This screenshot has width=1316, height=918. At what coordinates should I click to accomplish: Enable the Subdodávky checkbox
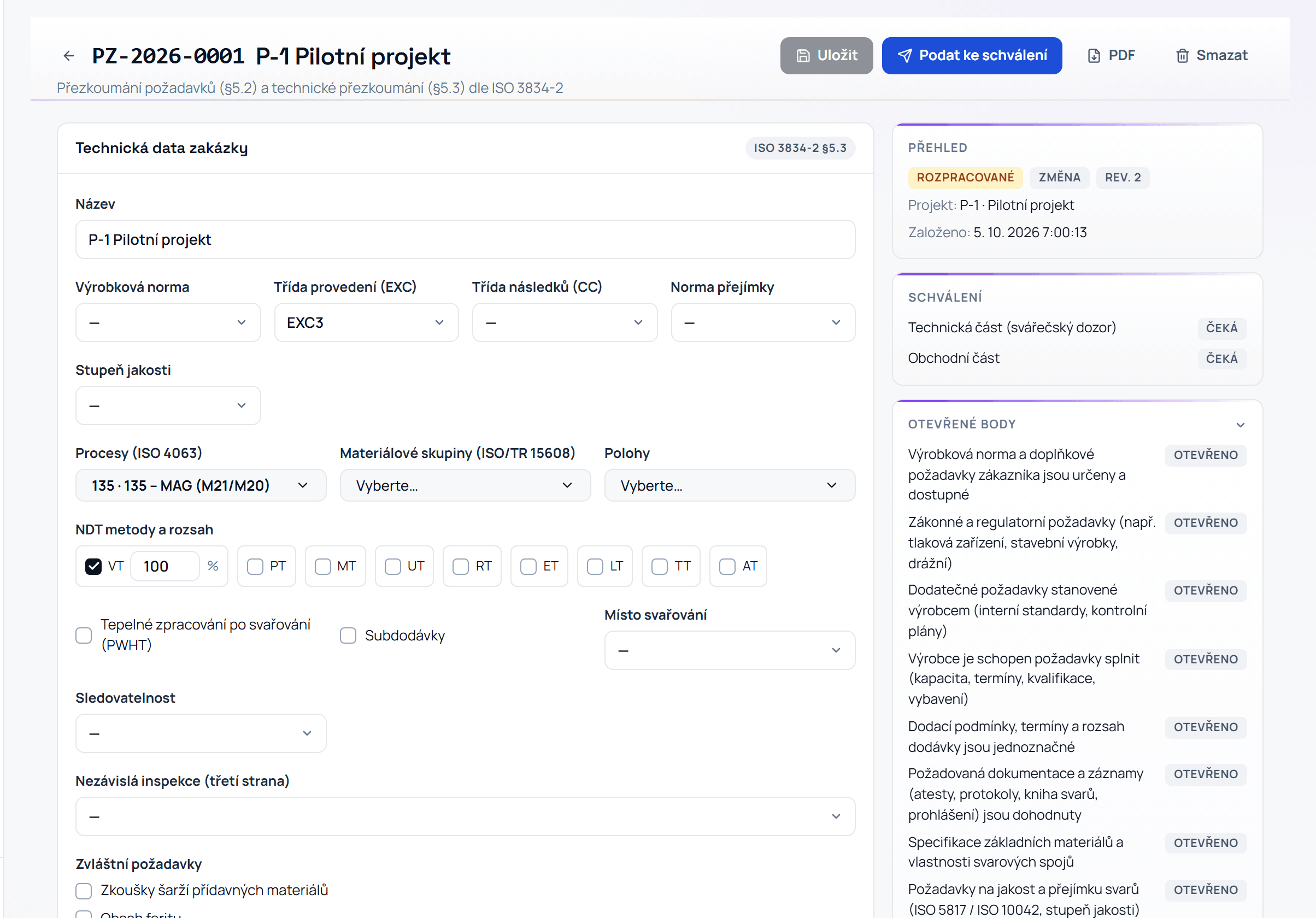(x=348, y=635)
